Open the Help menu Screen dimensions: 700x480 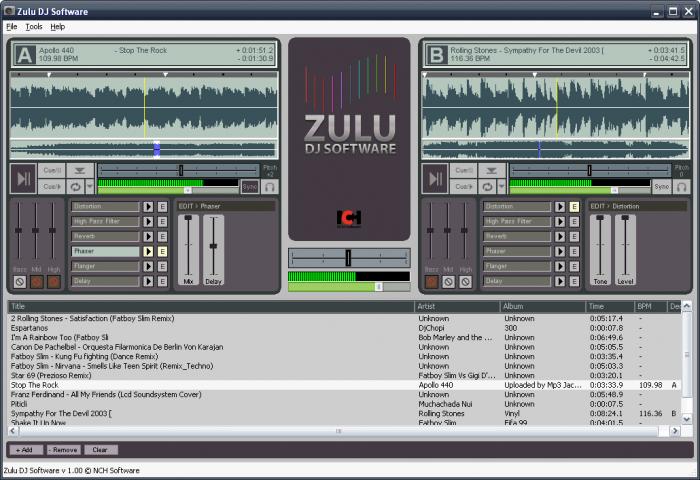point(58,26)
